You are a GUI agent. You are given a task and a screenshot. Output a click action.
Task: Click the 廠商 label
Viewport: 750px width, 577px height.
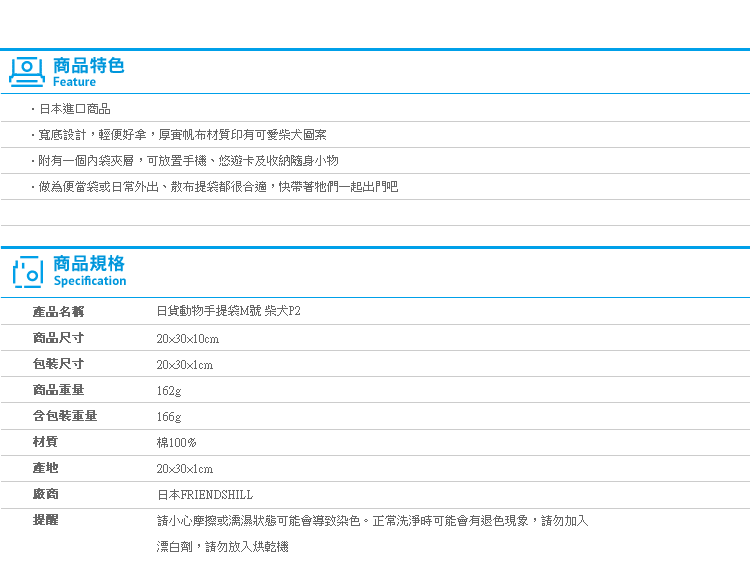(45, 494)
